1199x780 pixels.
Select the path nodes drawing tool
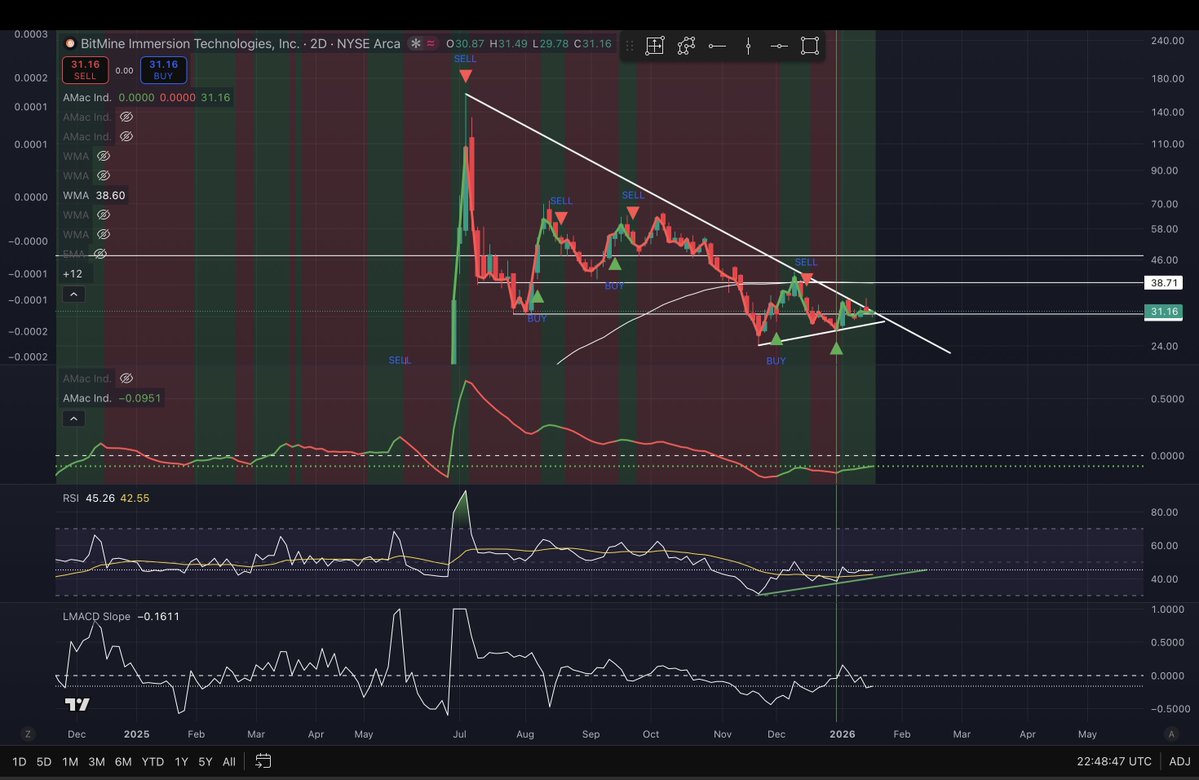(x=686, y=46)
